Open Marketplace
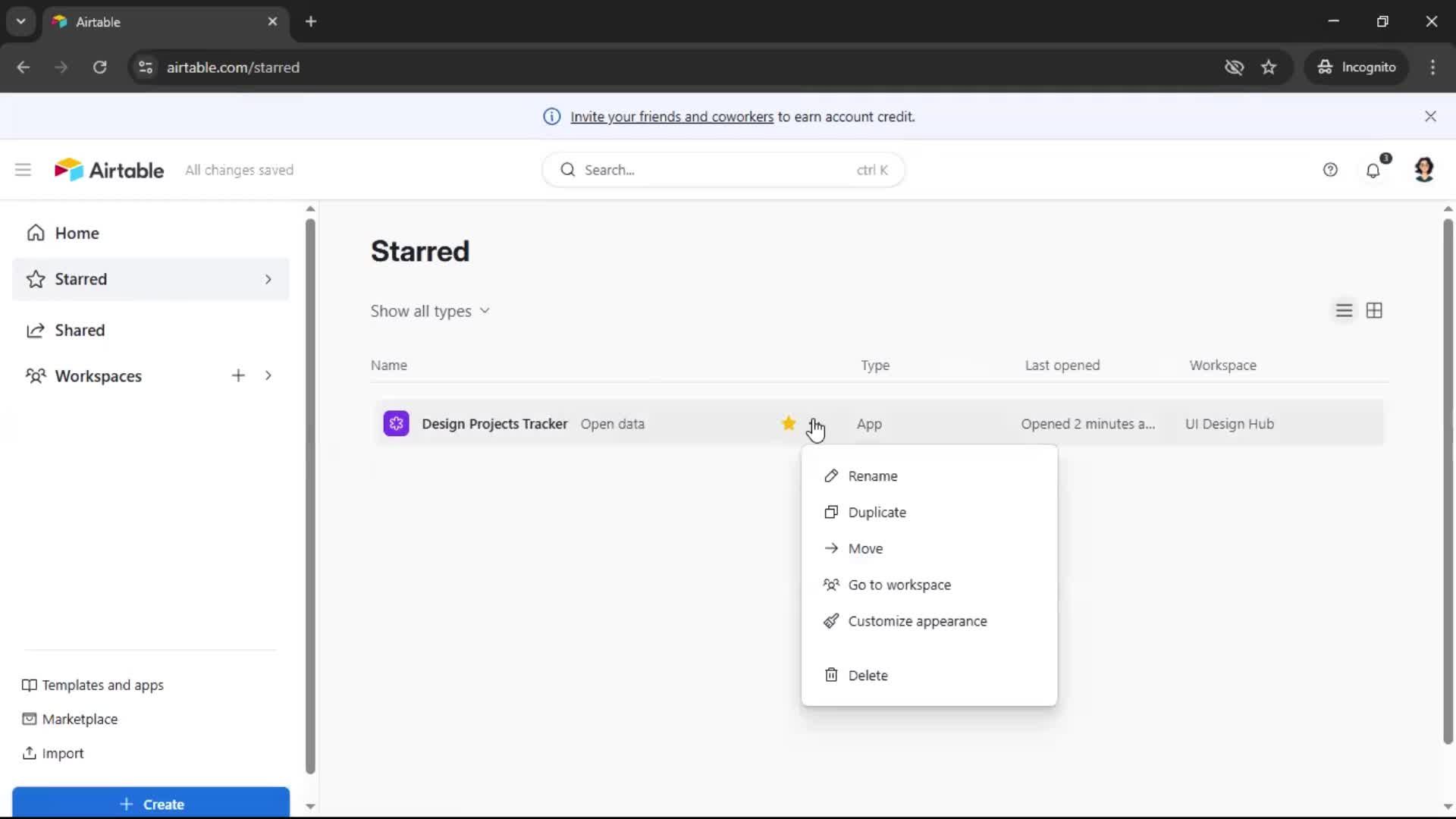Image resolution: width=1456 pixels, height=819 pixels. (x=70, y=719)
